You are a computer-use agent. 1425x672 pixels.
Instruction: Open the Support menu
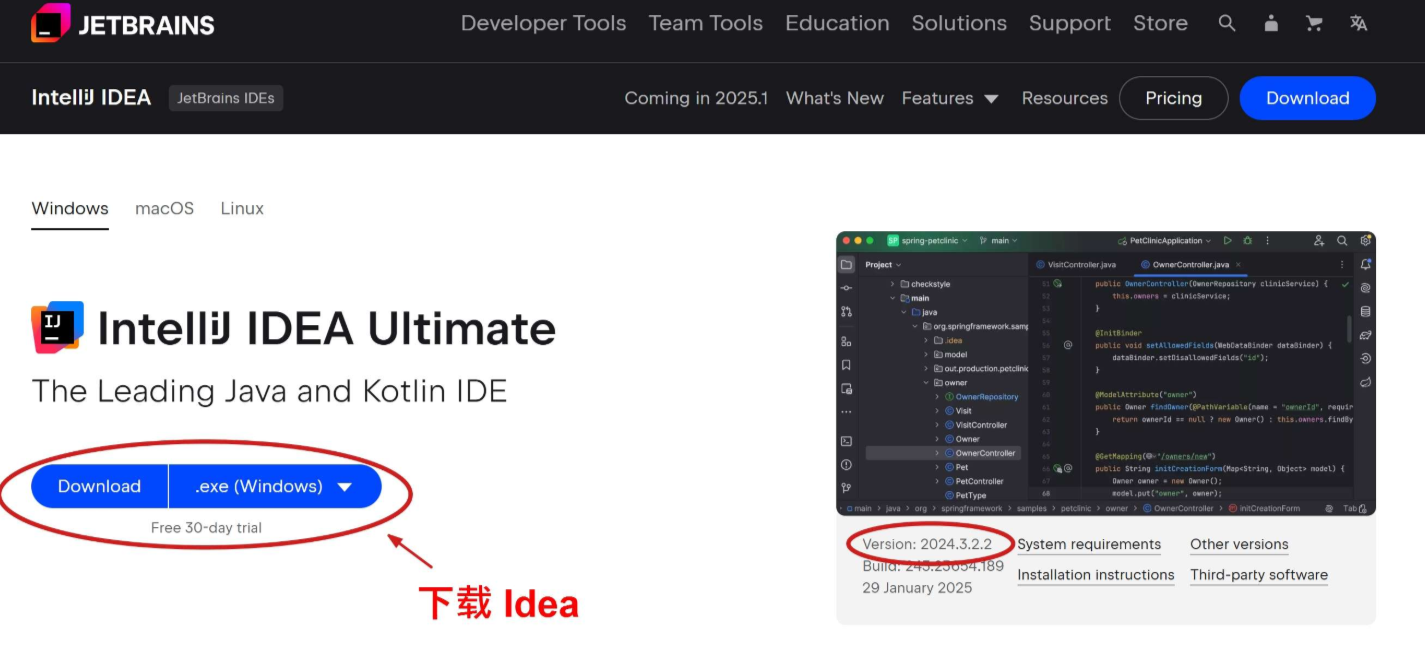click(1070, 23)
